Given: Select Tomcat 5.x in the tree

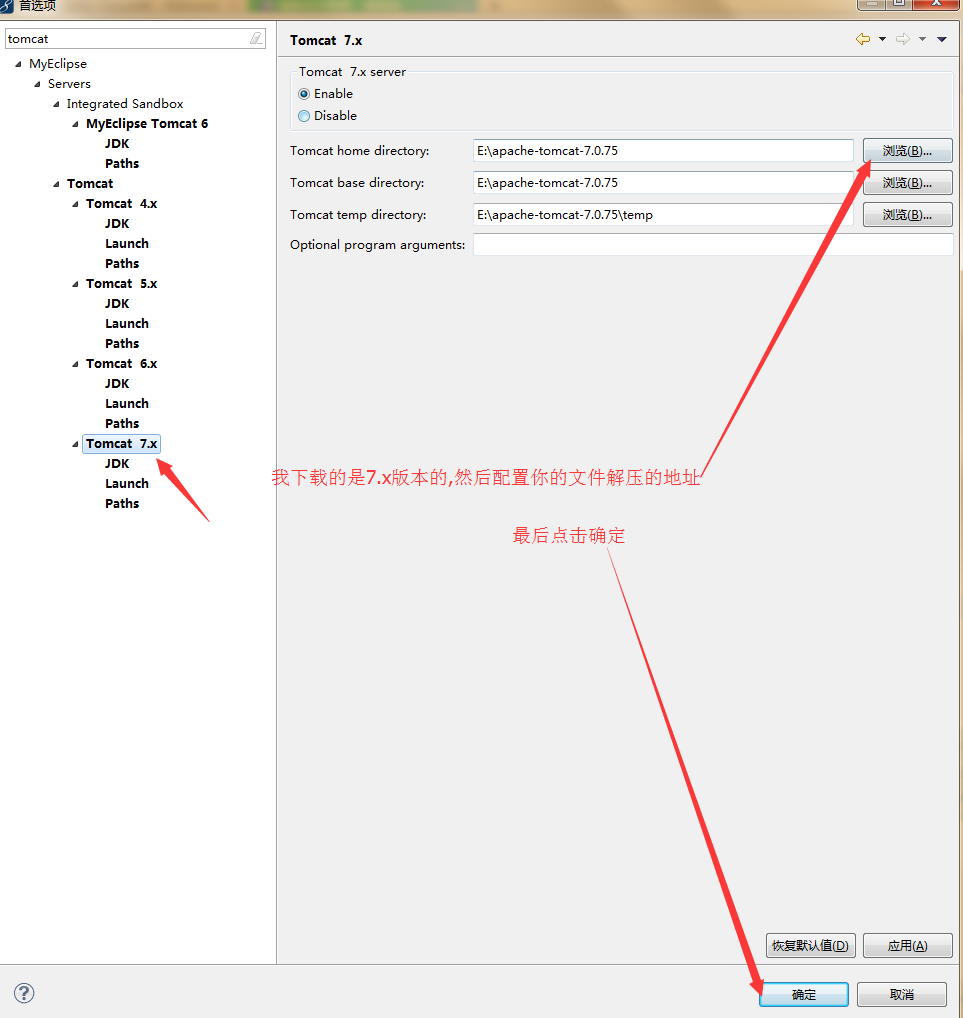Looking at the screenshot, I should 121,284.
